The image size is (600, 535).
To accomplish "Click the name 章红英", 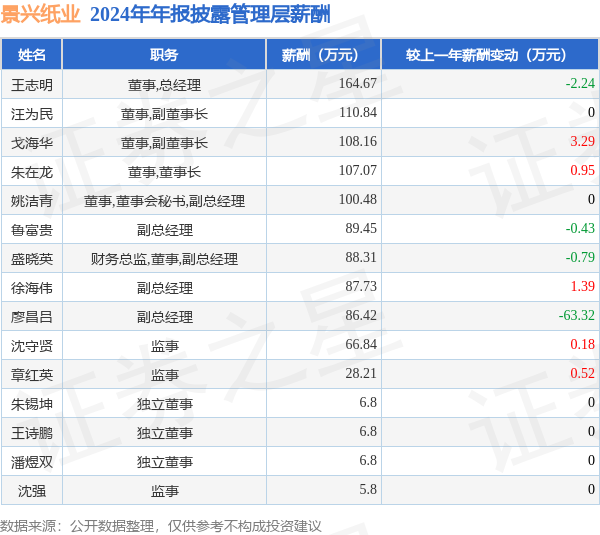I will tap(32, 375).
